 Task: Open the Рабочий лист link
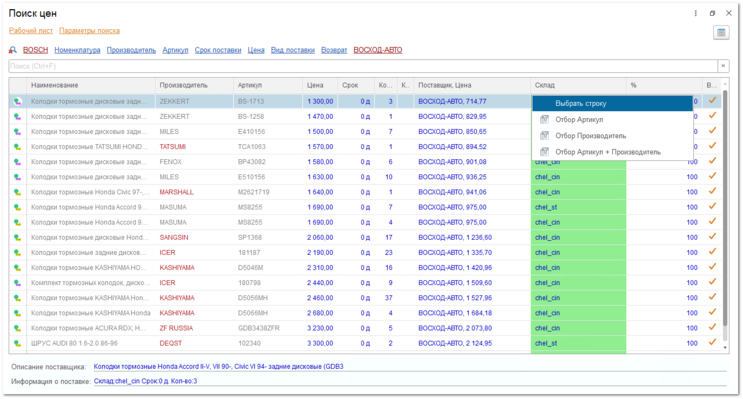31,31
